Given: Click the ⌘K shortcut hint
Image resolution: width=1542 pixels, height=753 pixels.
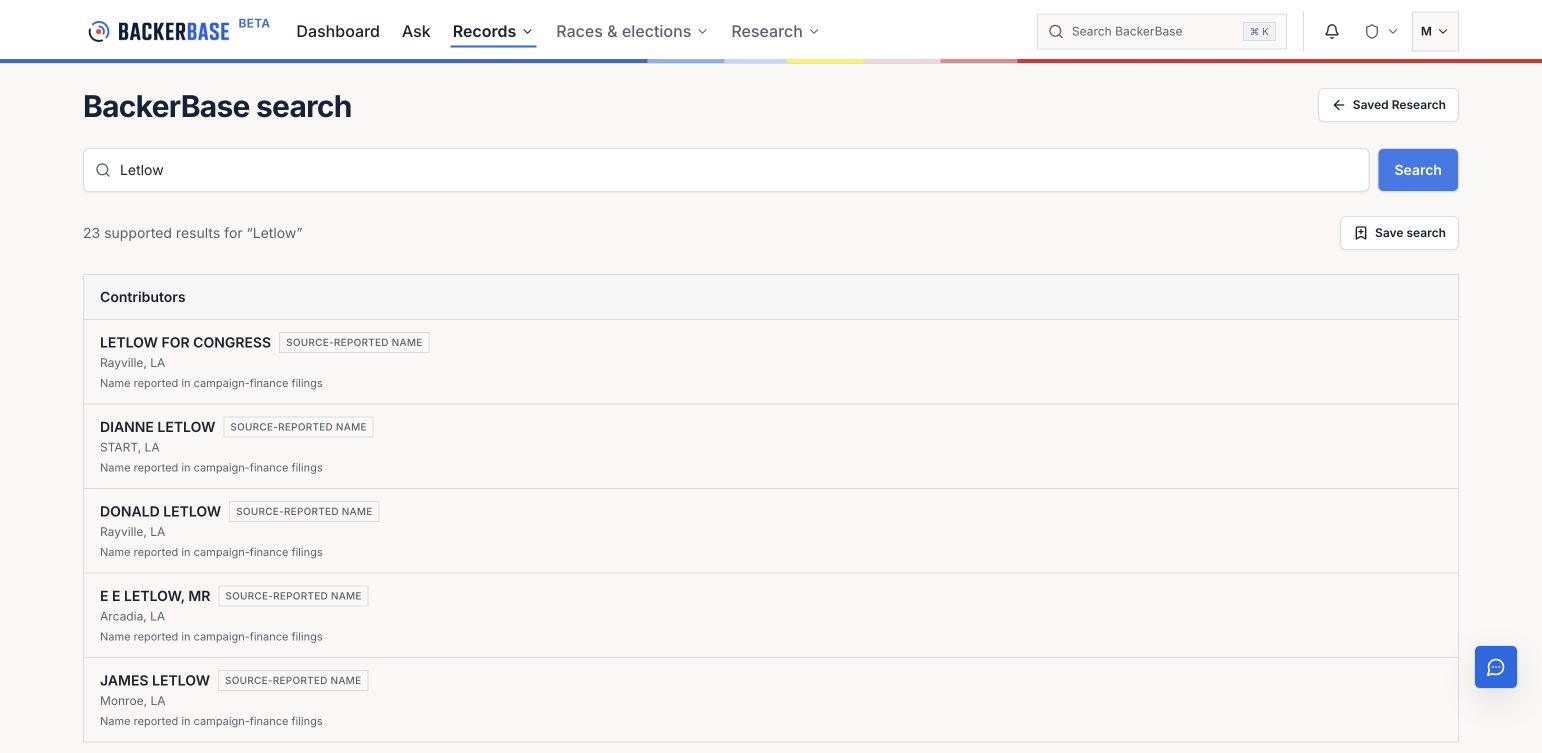Looking at the screenshot, I should pyautogui.click(x=1259, y=31).
